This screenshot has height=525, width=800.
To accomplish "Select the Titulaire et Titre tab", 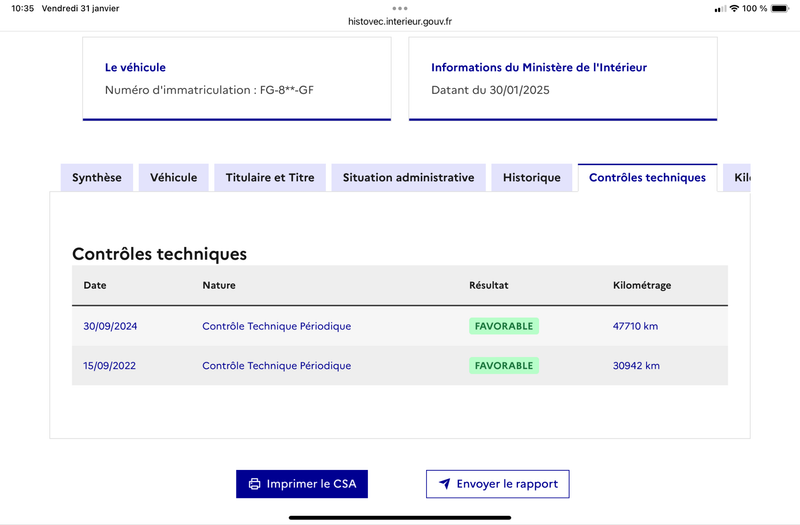I will click(270, 178).
